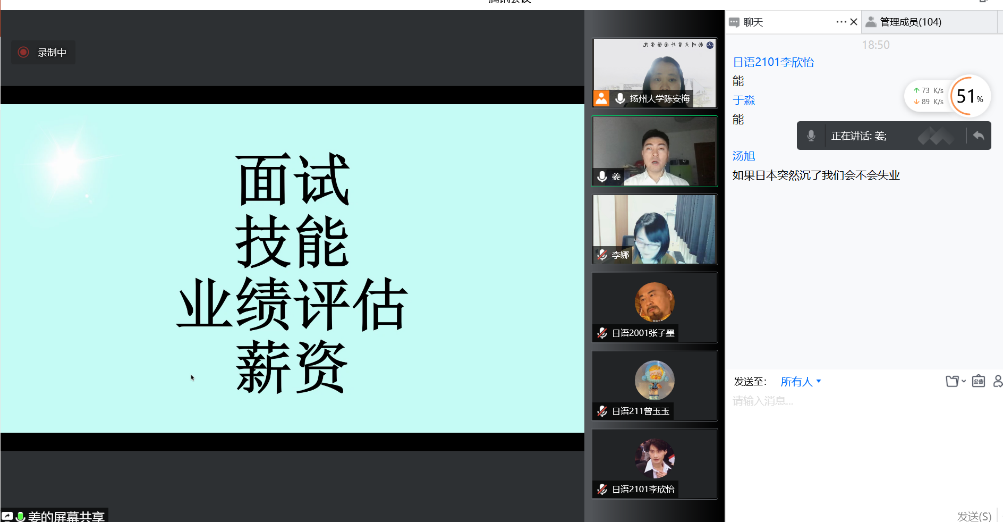Open the chat tab's more options (…) menu

tap(840, 22)
